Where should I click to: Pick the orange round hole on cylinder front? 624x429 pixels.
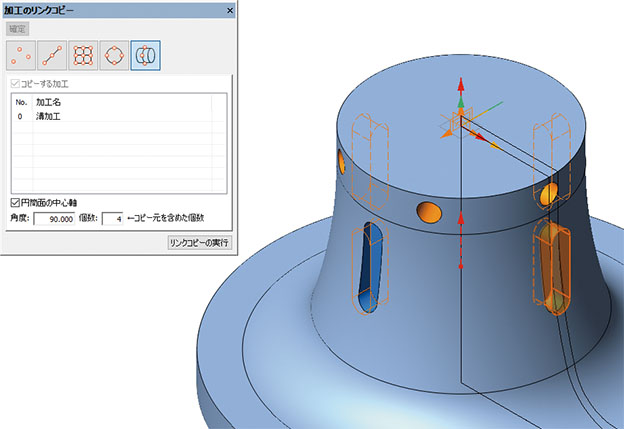point(428,211)
